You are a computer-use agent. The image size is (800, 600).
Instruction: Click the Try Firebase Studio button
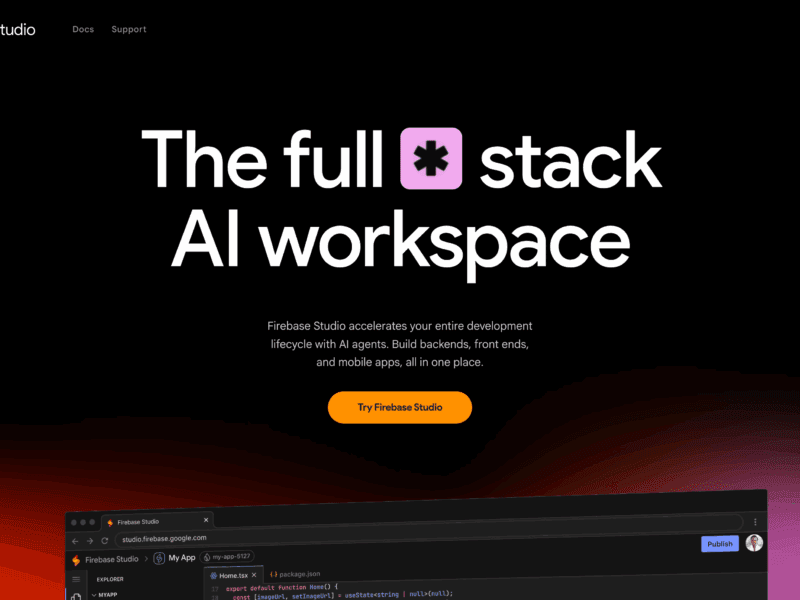[399, 407]
